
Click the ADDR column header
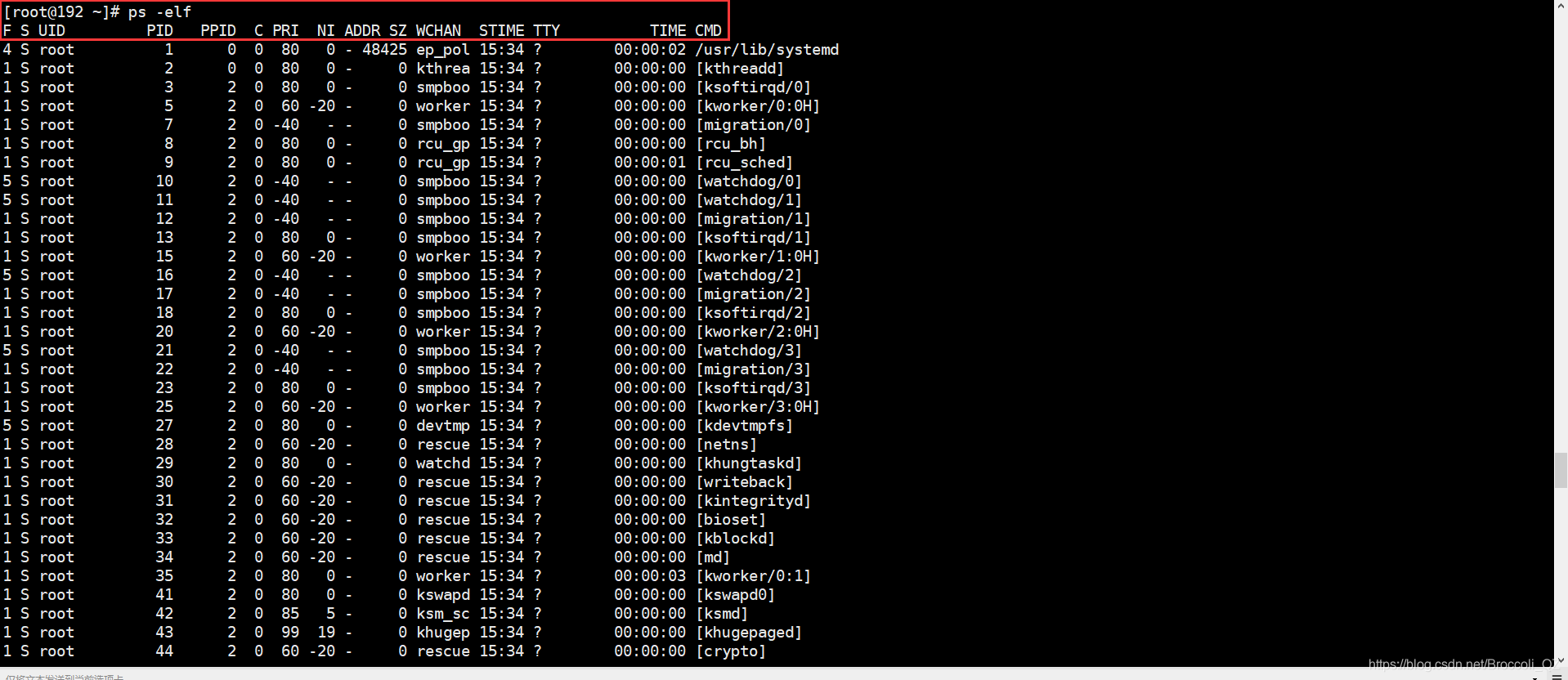[x=362, y=31]
